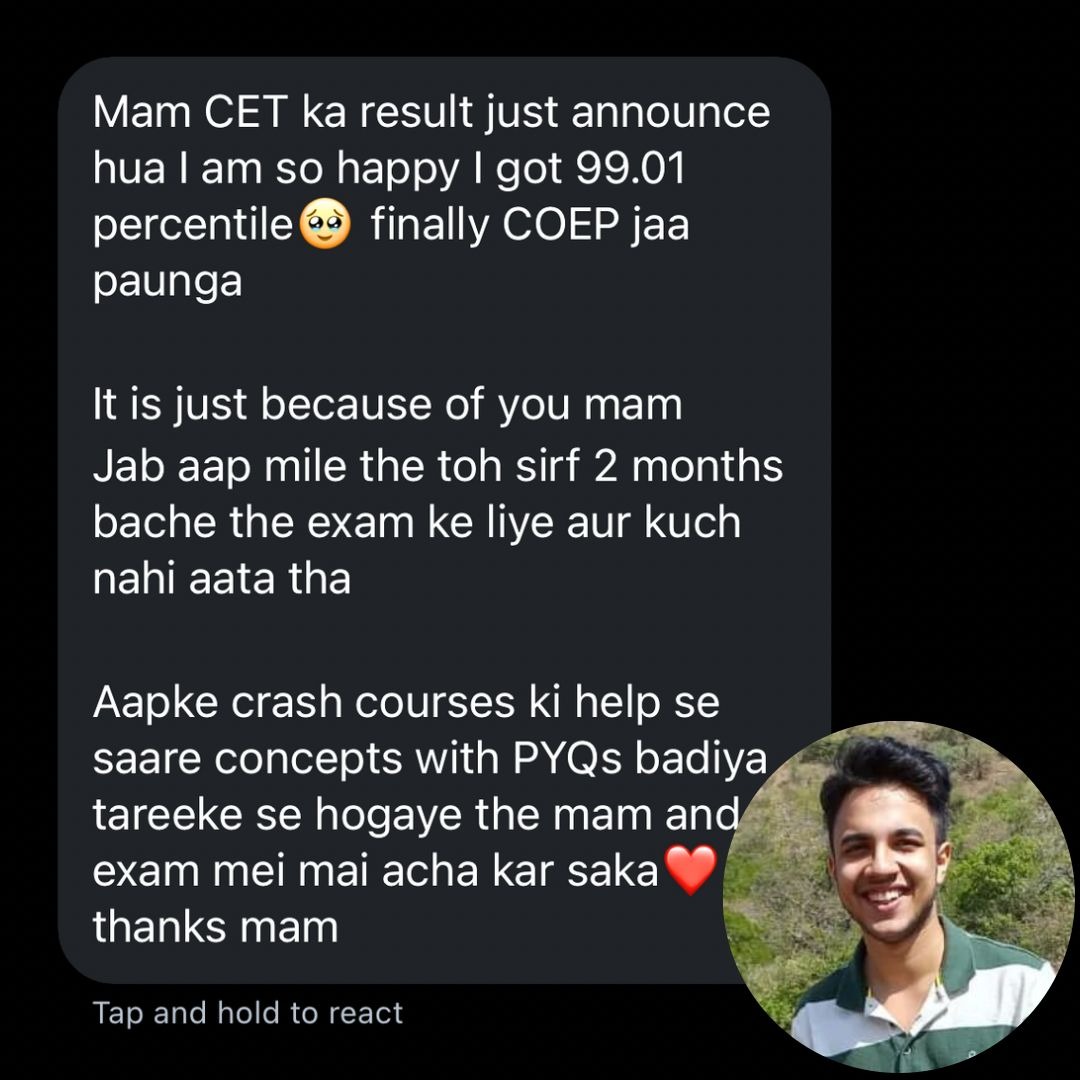Click the 'Mam CET ka result' opening line
The height and width of the screenshot is (1080, 1080).
284,112
